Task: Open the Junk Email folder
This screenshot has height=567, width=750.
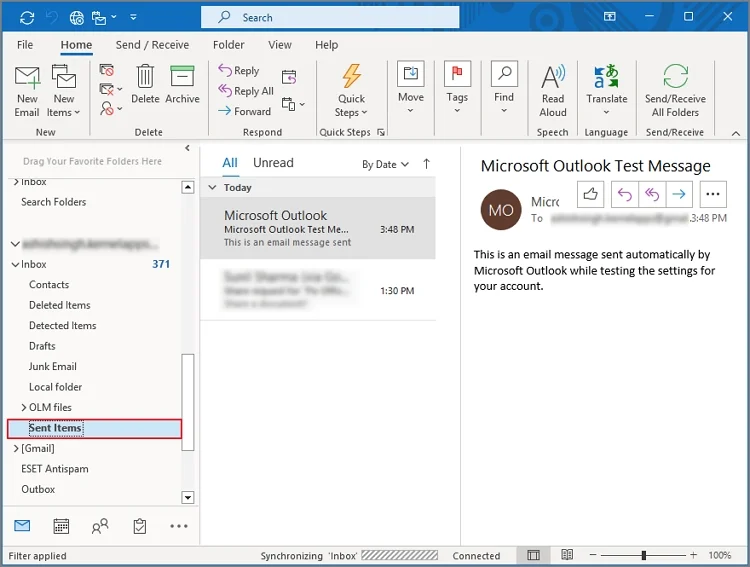Action: point(53,367)
